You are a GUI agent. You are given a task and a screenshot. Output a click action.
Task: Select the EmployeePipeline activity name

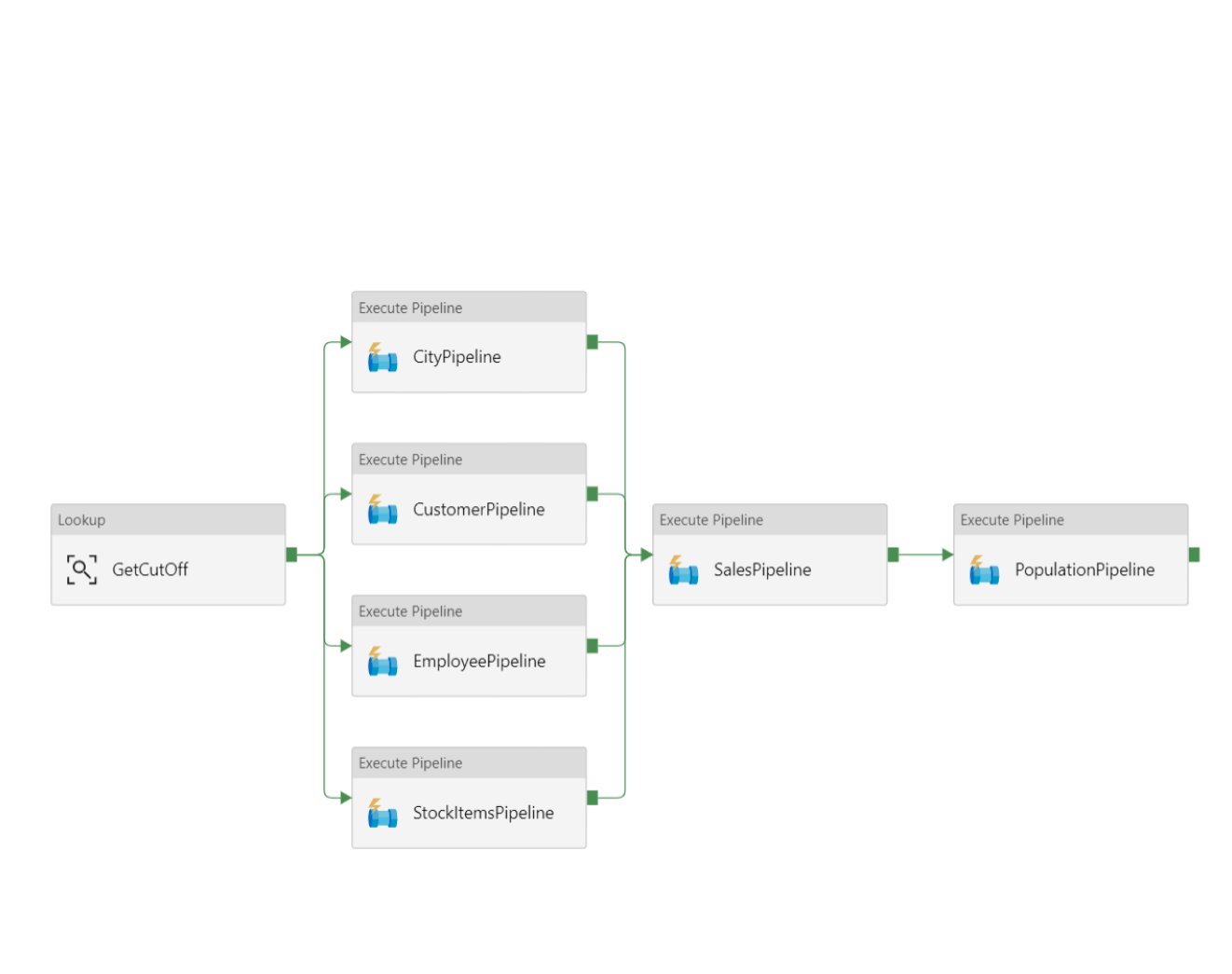(479, 661)
